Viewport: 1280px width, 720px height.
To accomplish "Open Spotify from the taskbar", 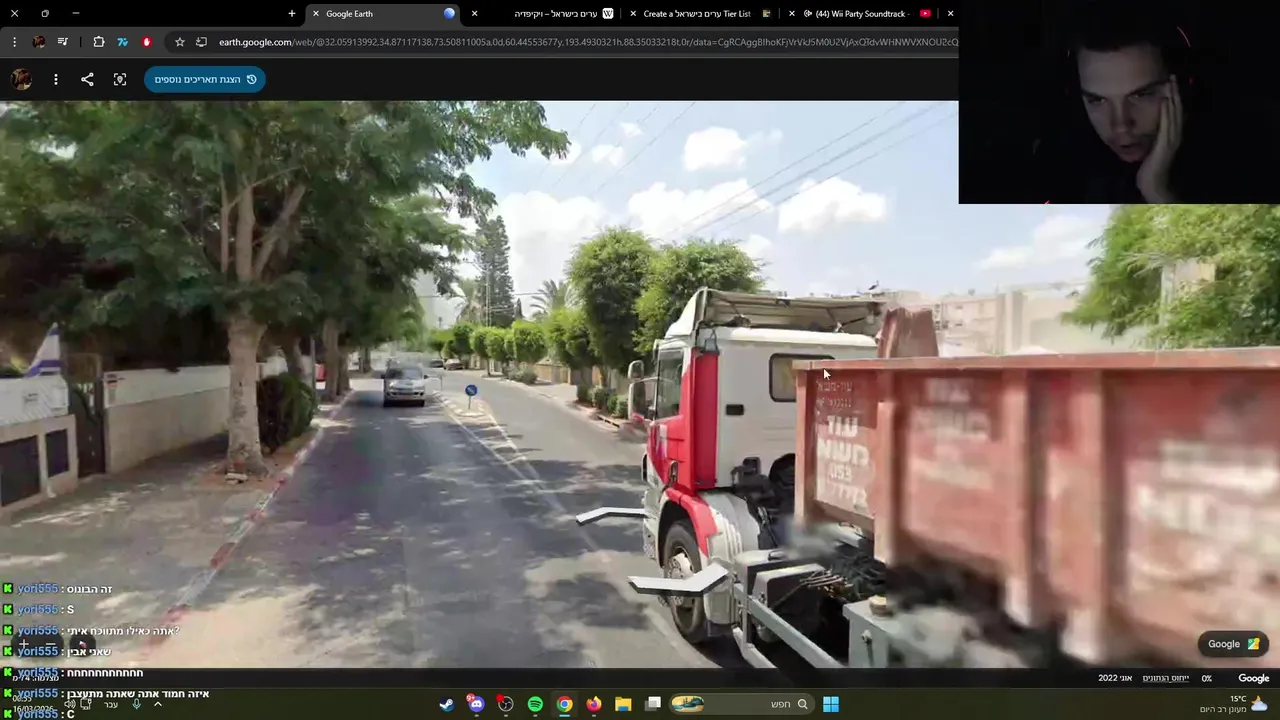I will click(x=535, y=704).
